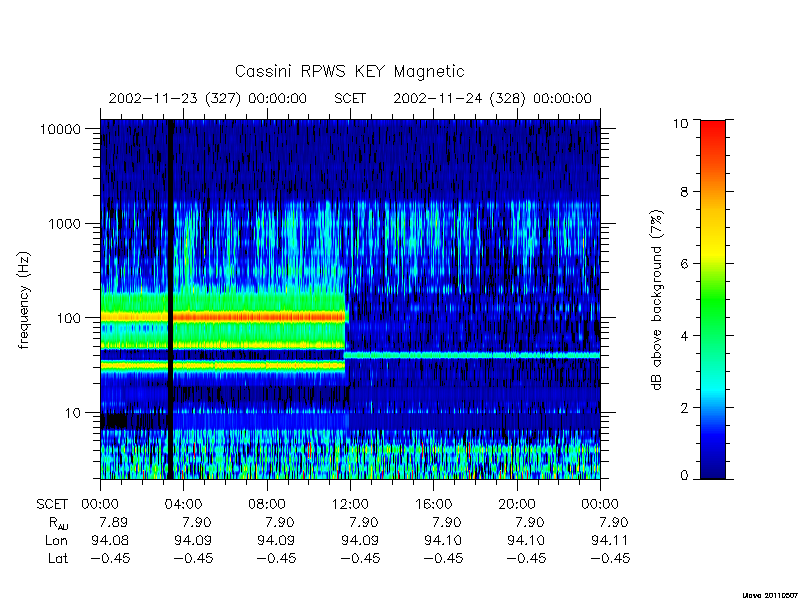Click the "frequency (Hz)" axis title
Screen dimensions: 800x600
[24, 300]
